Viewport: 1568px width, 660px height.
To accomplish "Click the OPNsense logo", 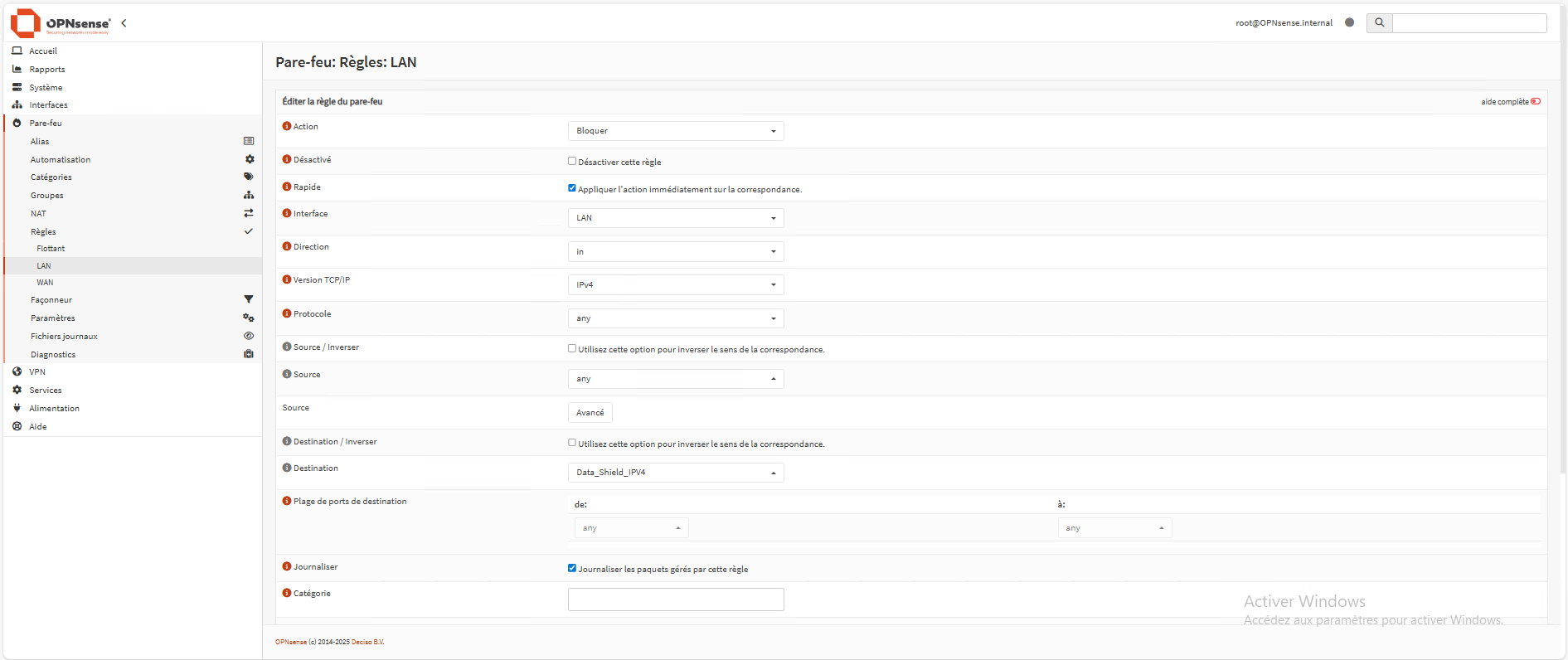I will pyautogui.click(x=60, y=23).
